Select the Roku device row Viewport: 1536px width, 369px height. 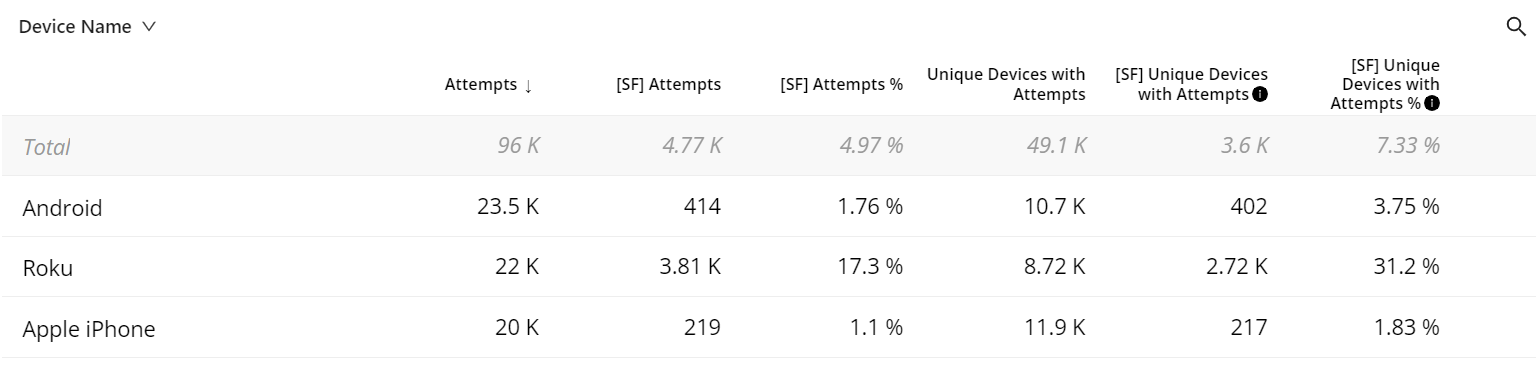pyautogui.click(x=768, y=267)
